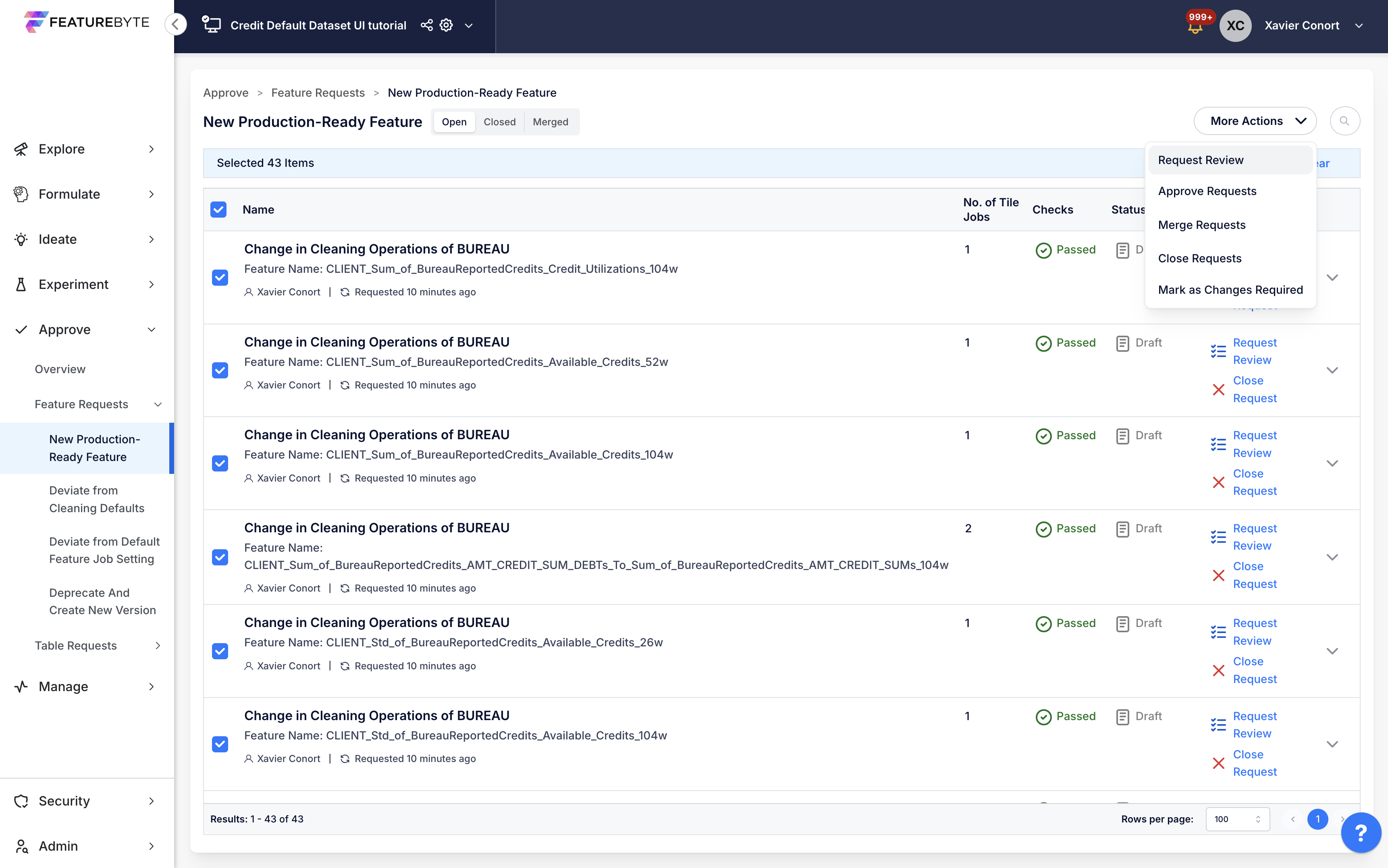1388x868 pixels.
Task: Click the XC user avatar
Action: (x=1235, y=25)
